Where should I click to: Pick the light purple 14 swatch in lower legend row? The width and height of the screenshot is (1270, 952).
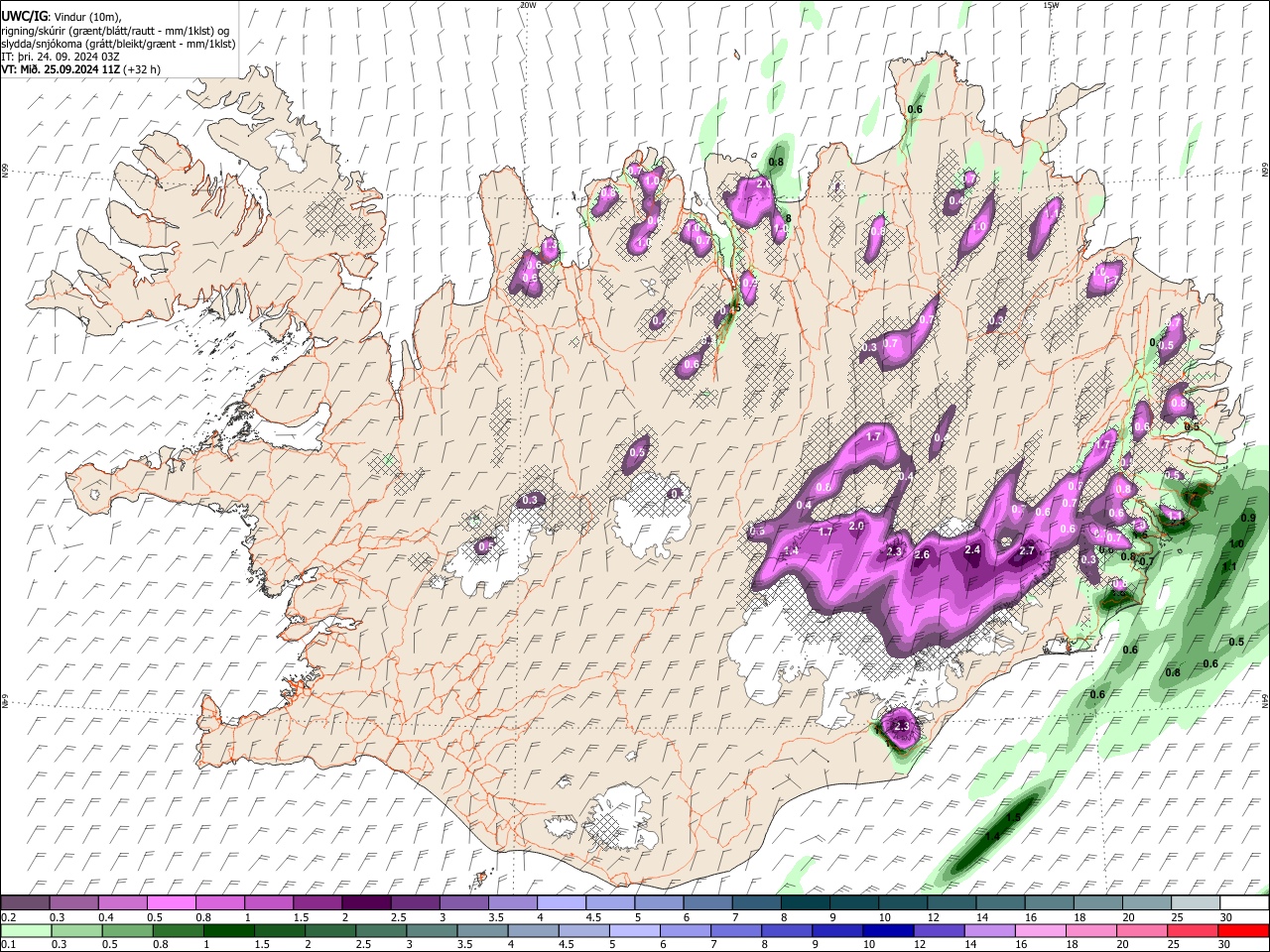click(989, 930)
